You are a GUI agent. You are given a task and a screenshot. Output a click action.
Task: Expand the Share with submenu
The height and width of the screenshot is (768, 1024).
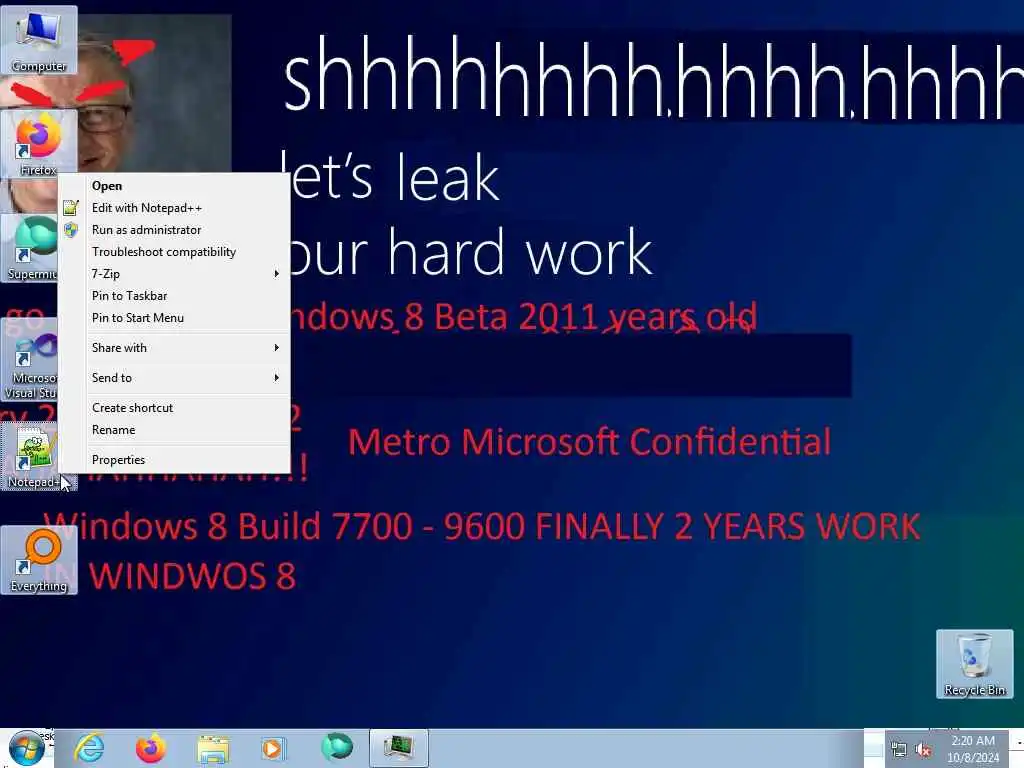click(175, 347)
